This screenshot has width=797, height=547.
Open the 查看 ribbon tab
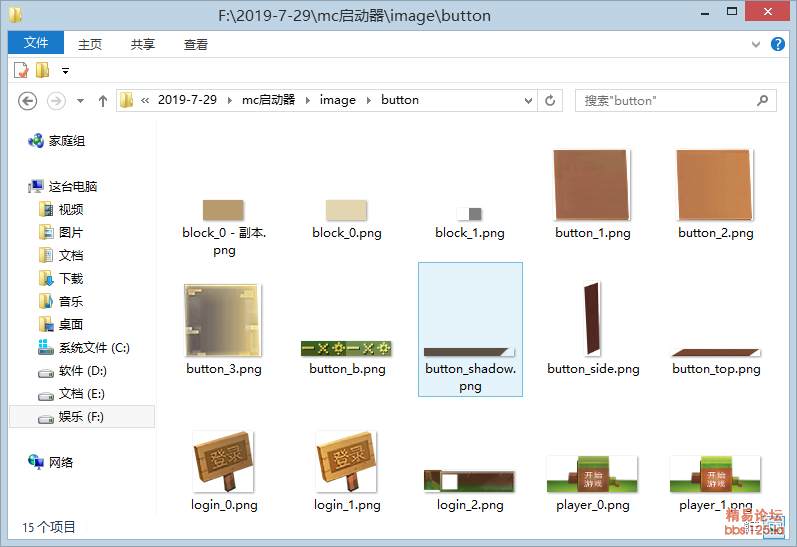[x=196, y=44]
